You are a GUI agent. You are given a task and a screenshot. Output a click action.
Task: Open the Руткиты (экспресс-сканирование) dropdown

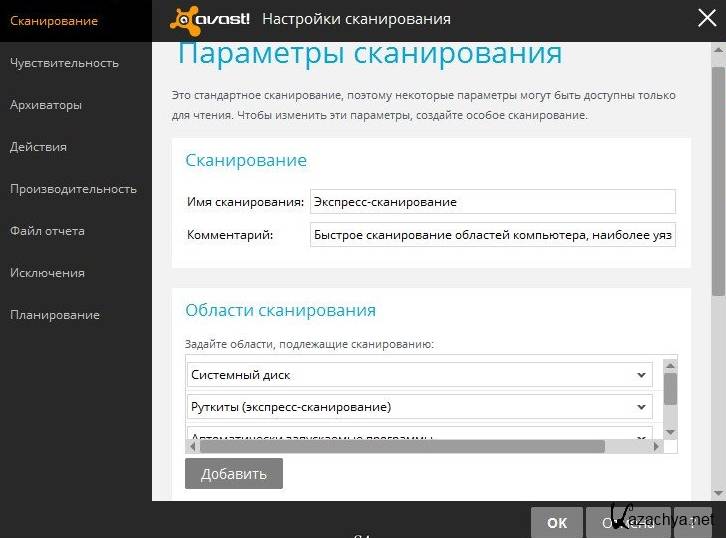click(641, 407)
